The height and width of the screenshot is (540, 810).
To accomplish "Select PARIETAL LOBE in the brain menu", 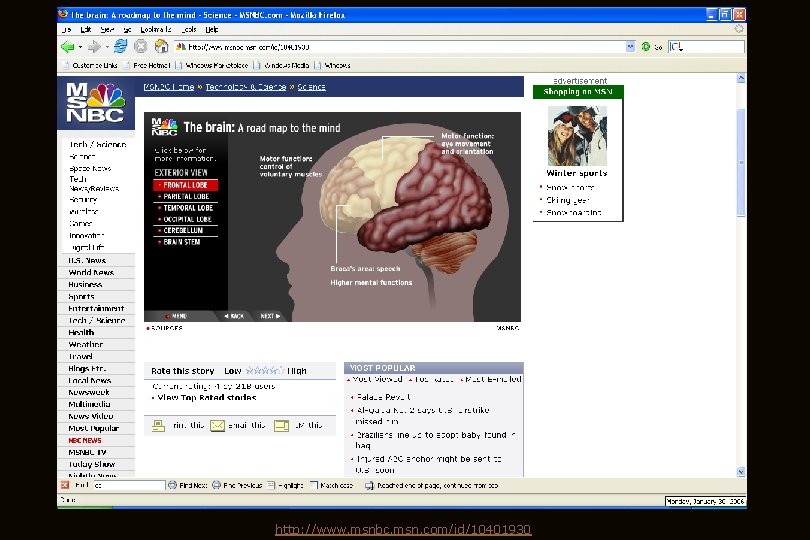I will pyautogui.click(x=185, y=196).
